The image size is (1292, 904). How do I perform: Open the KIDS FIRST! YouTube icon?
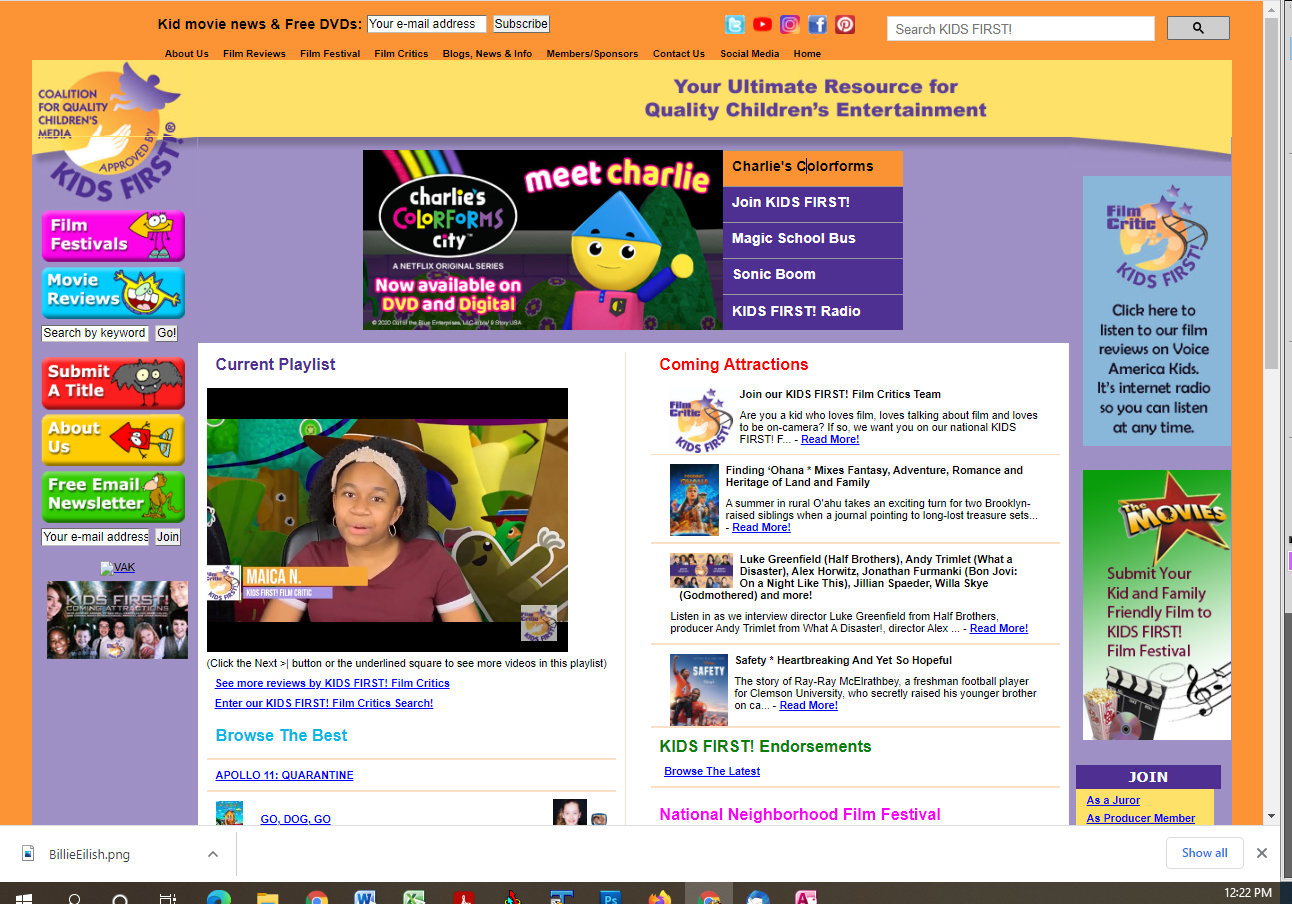pos(763,25)
